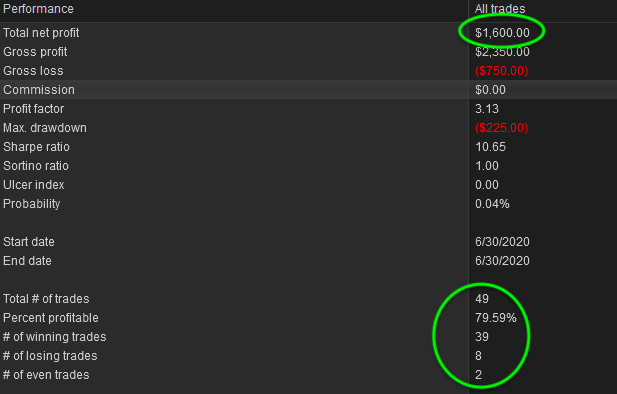Select the $0.00 commission value
This screenshot has height=394, width=617.
(x=490, y=90)
